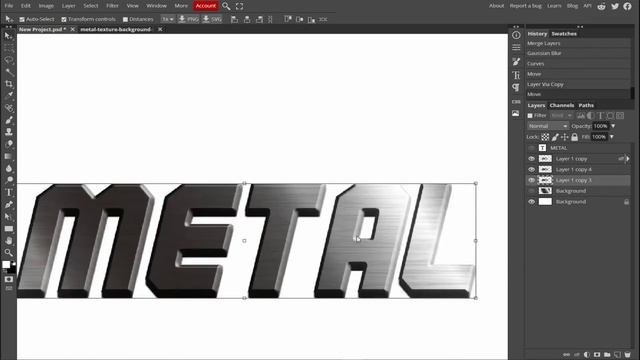Open the File menu

(x=9, y=6)
